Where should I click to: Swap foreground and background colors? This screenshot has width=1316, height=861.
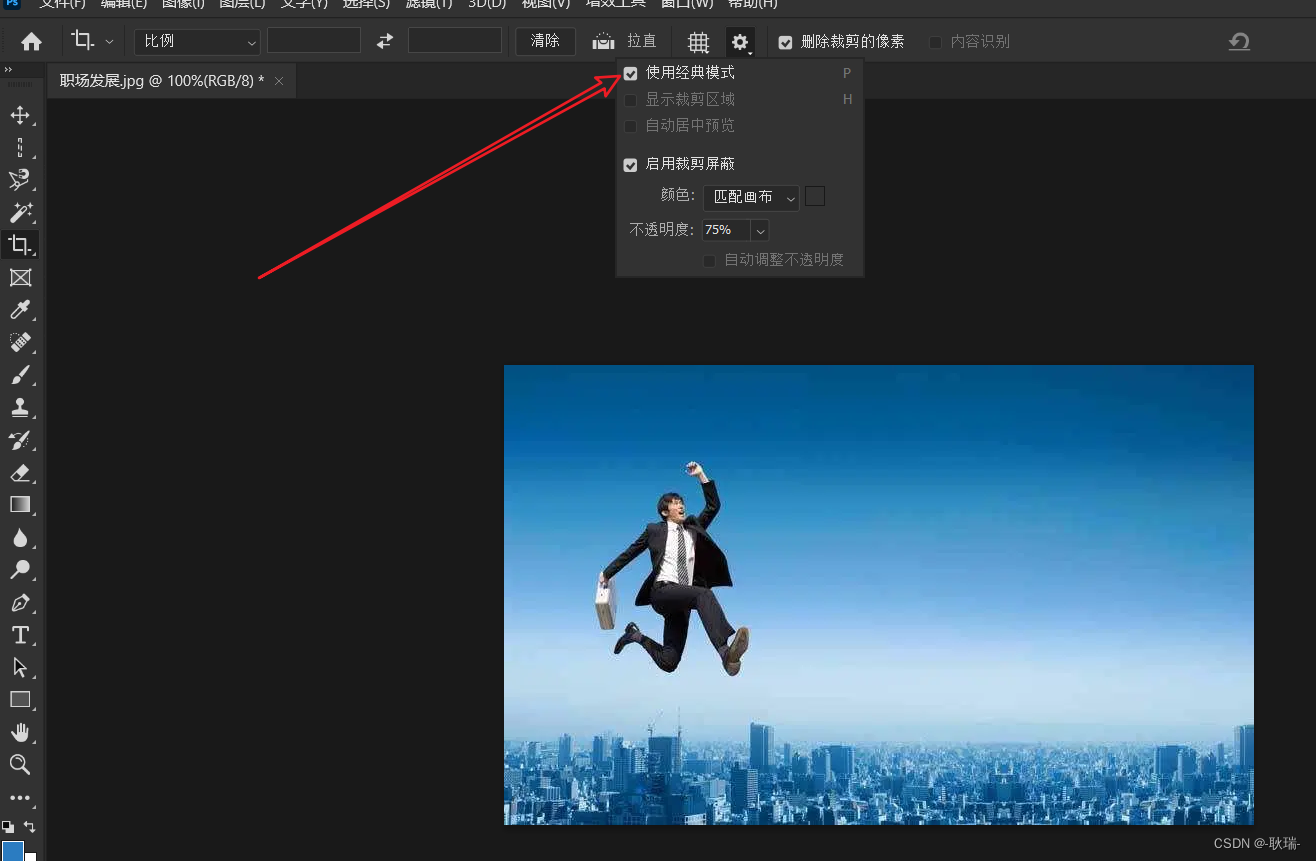29,827
